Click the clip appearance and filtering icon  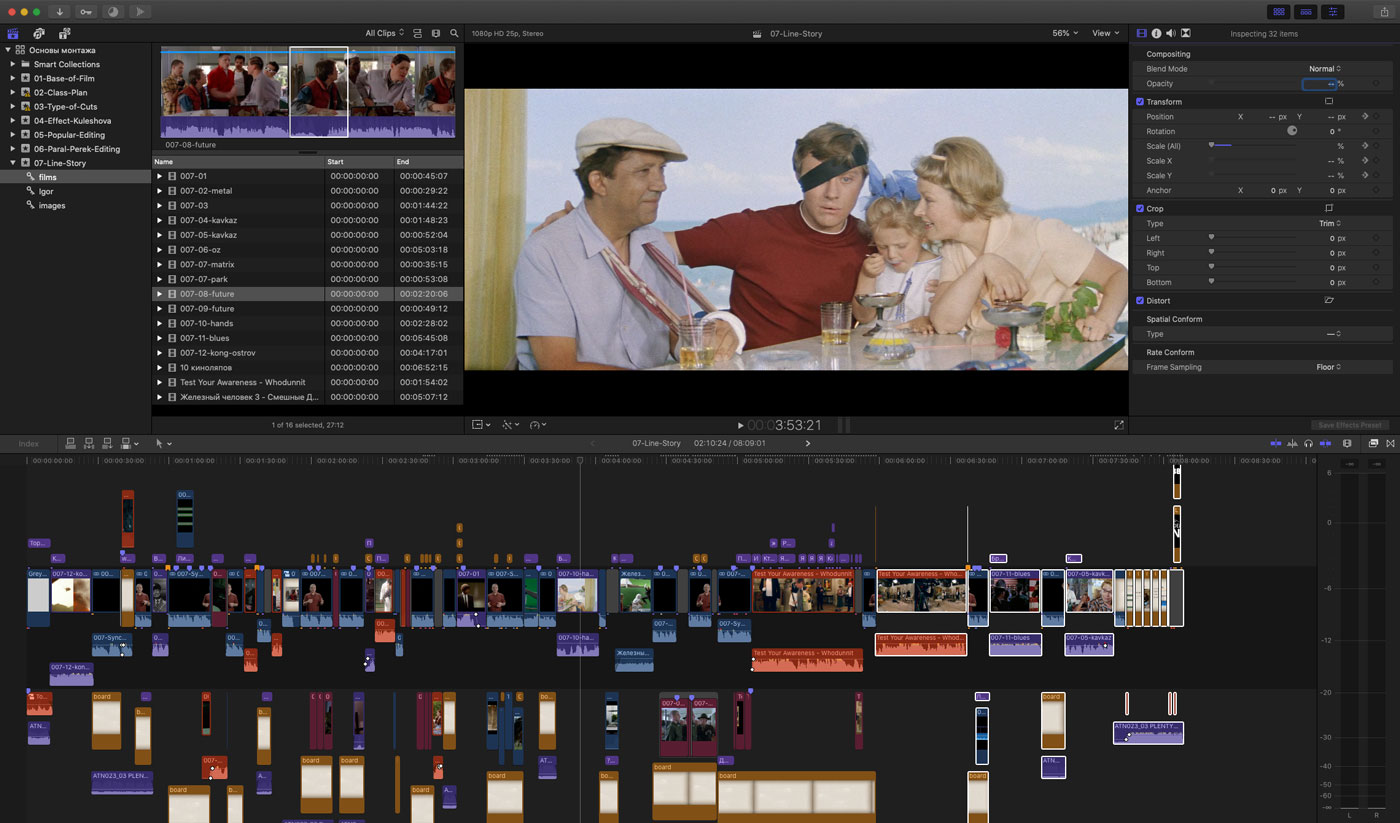[x=418, y=33]
